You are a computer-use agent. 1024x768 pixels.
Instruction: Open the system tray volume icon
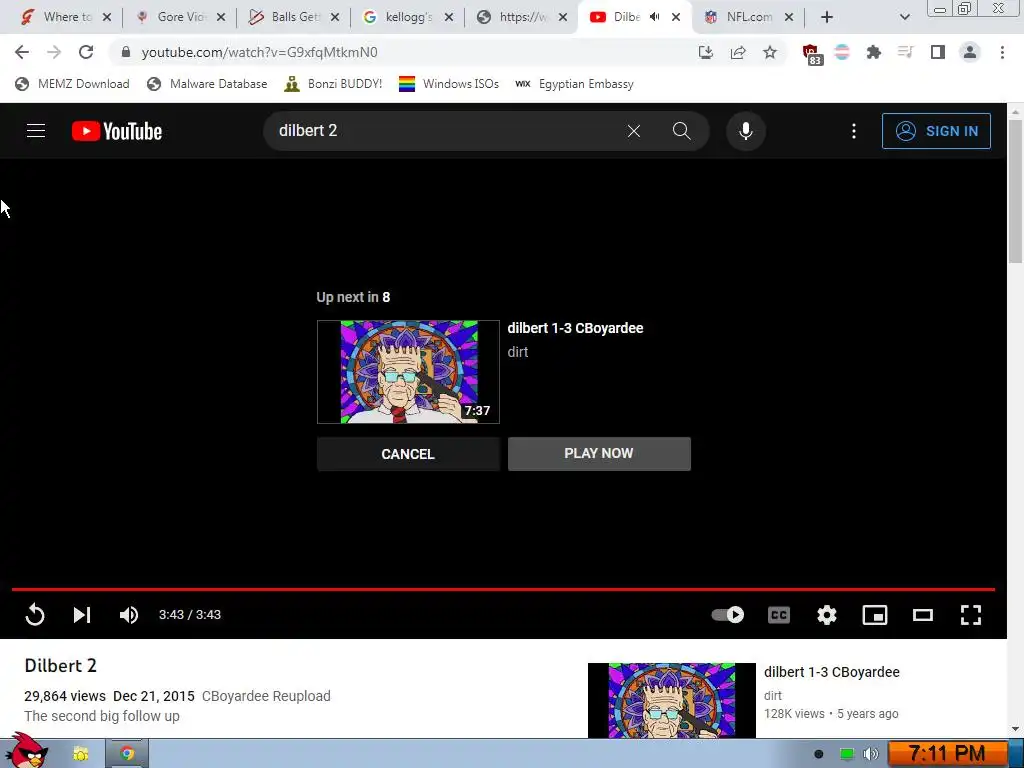click(871, 754)
